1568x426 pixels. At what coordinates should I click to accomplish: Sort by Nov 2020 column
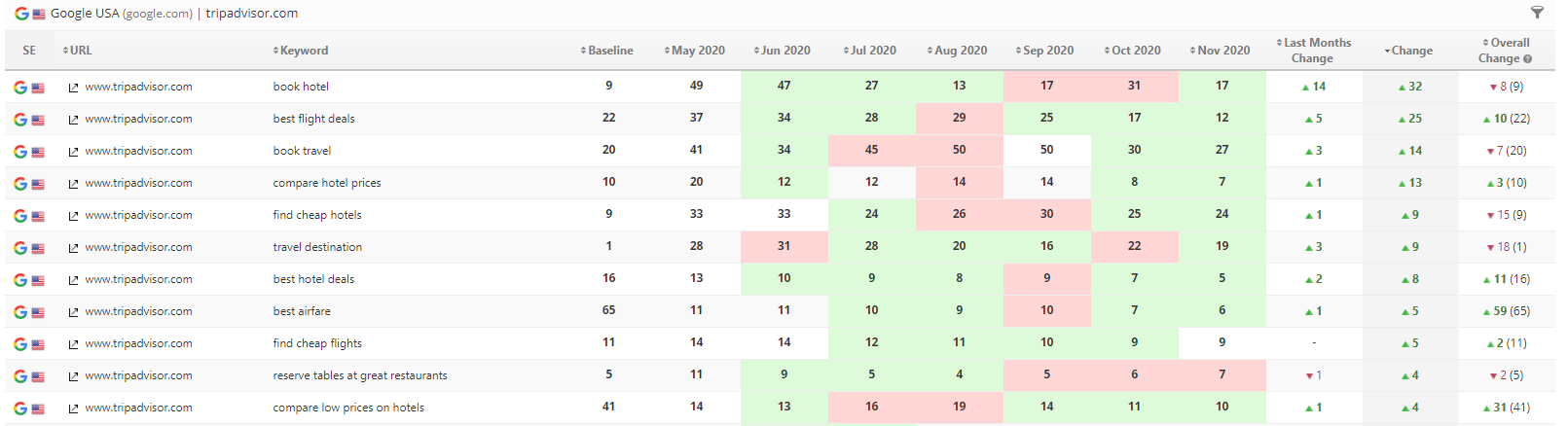point(1222,51)
